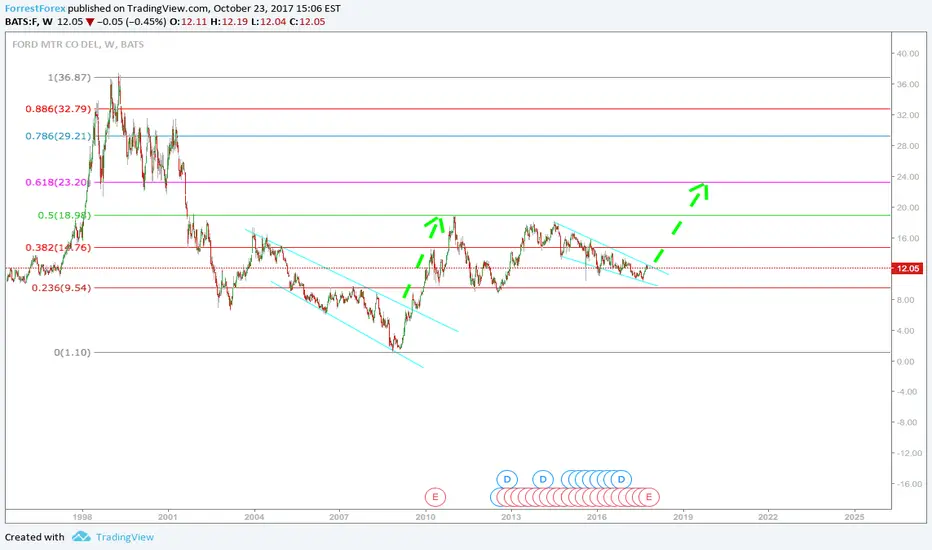Click the standalone red E earnings marker near 2010
The height and width of the screenshot is (550, 932).
coord(435,496)
